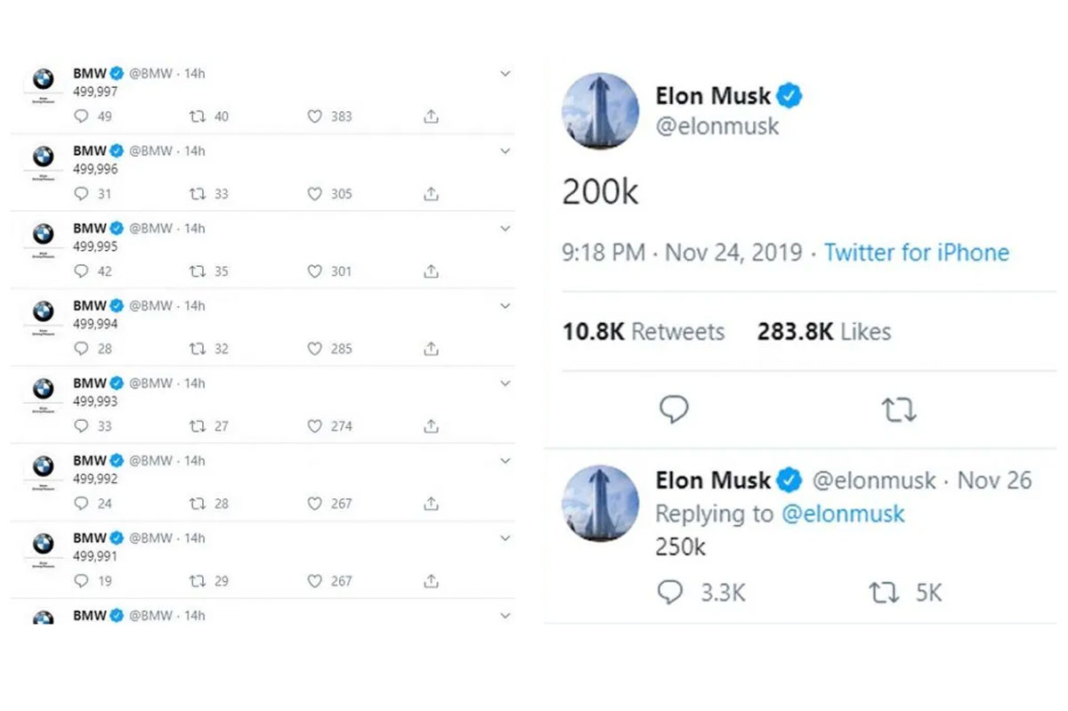This screenshot has width=1068, height=711.
Task: Expand options menu for BMW 499,995 tweet
Action: (505, 229)
